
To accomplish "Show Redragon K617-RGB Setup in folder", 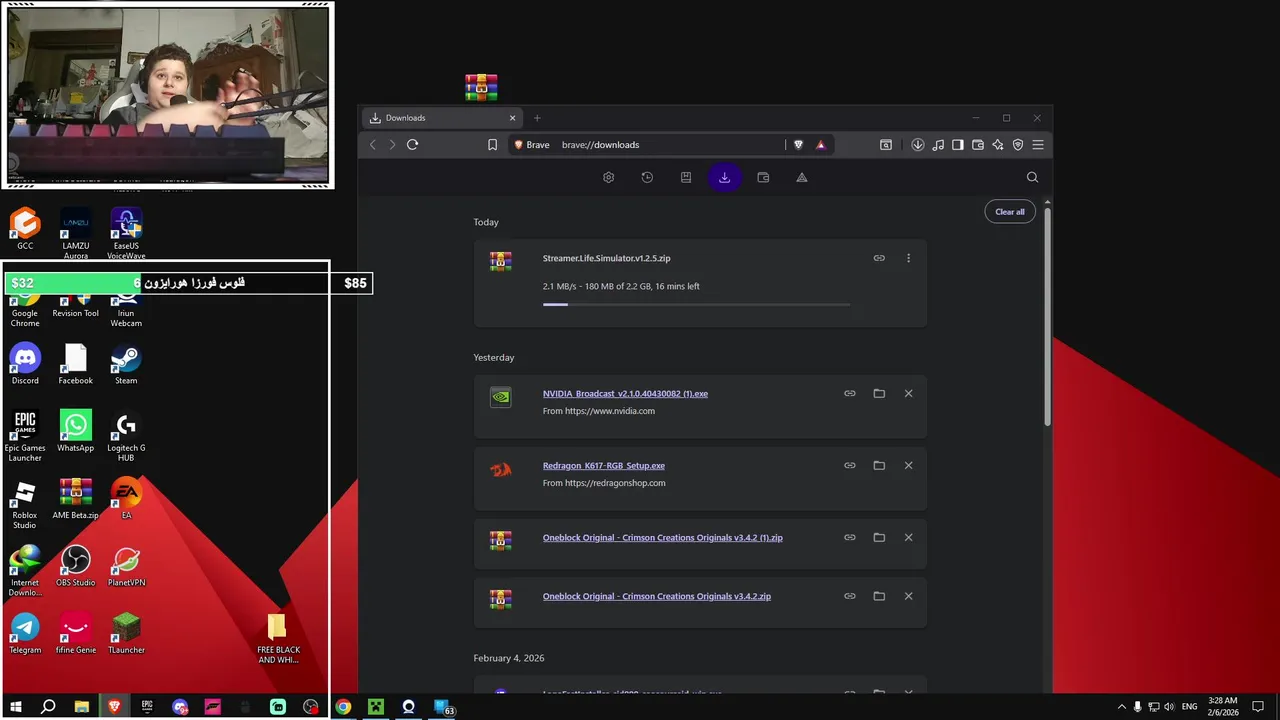I will click(879, 465).
